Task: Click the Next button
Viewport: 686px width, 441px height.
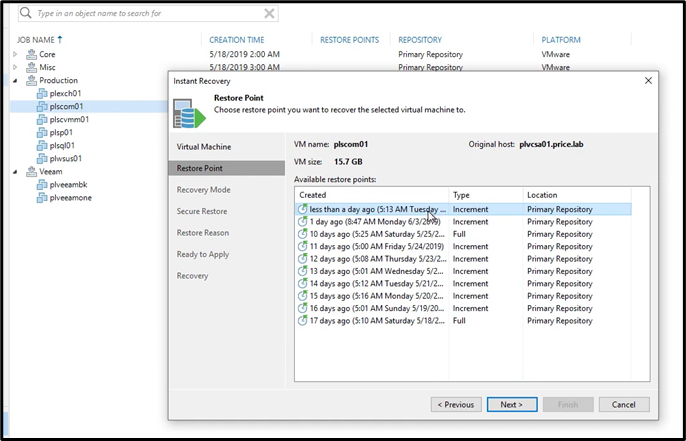Action: click(x=512, y=405)
